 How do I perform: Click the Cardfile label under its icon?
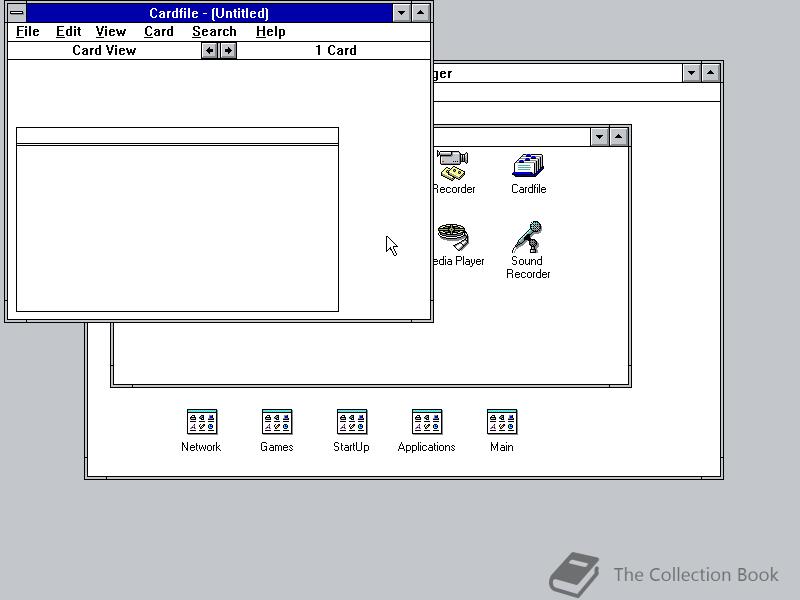[x=529, y=189]
